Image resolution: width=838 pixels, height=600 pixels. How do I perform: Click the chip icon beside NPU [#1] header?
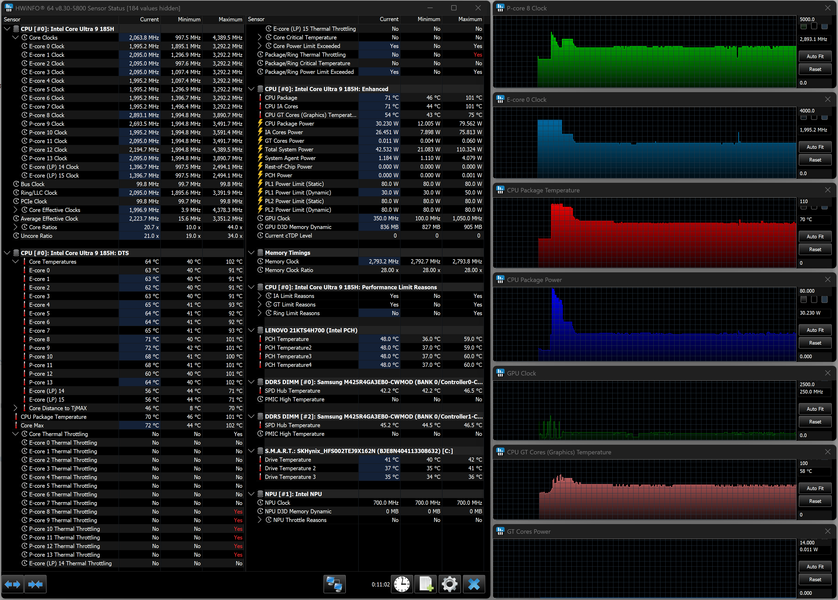[x=260, y=494]
